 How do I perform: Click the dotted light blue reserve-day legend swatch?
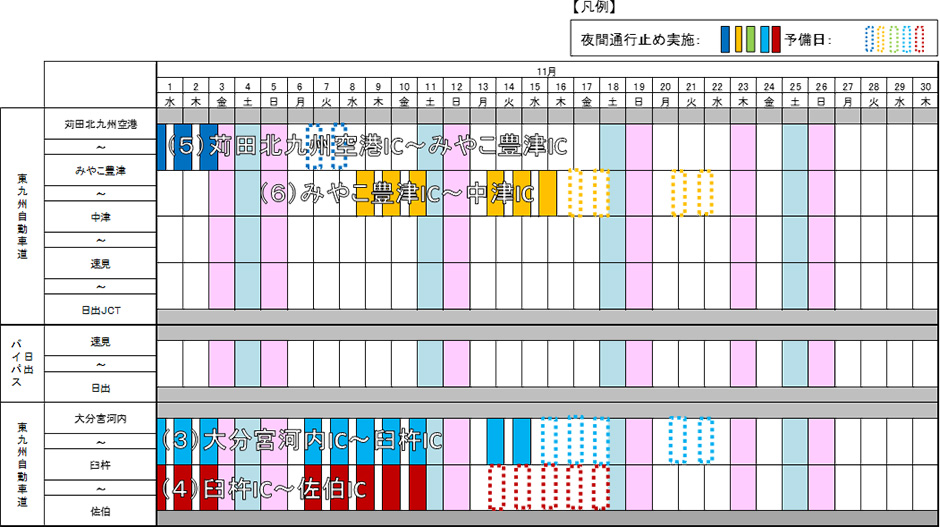pos(906,40)
